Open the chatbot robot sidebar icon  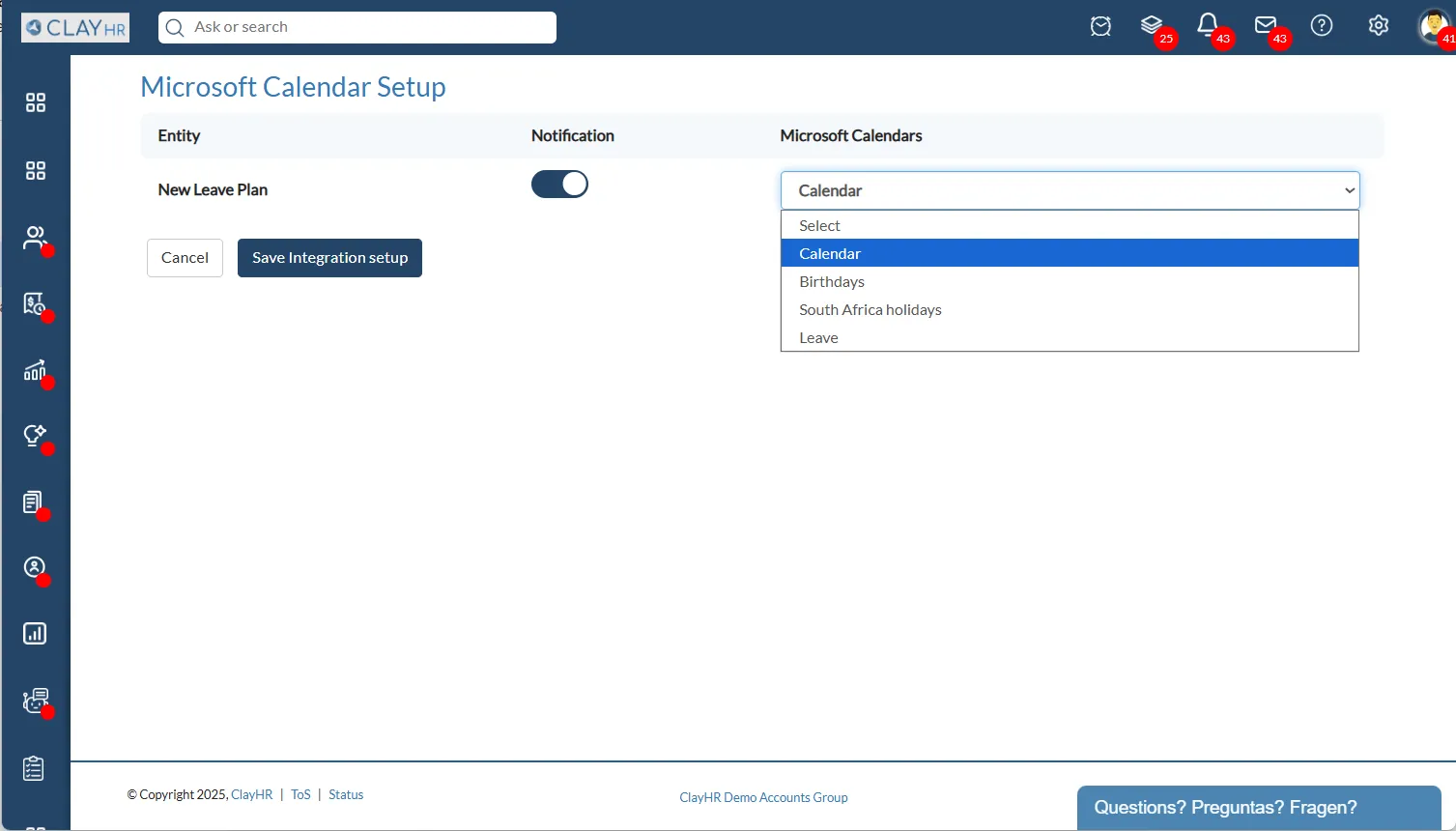pyautogui.click(x=36, y=701)
